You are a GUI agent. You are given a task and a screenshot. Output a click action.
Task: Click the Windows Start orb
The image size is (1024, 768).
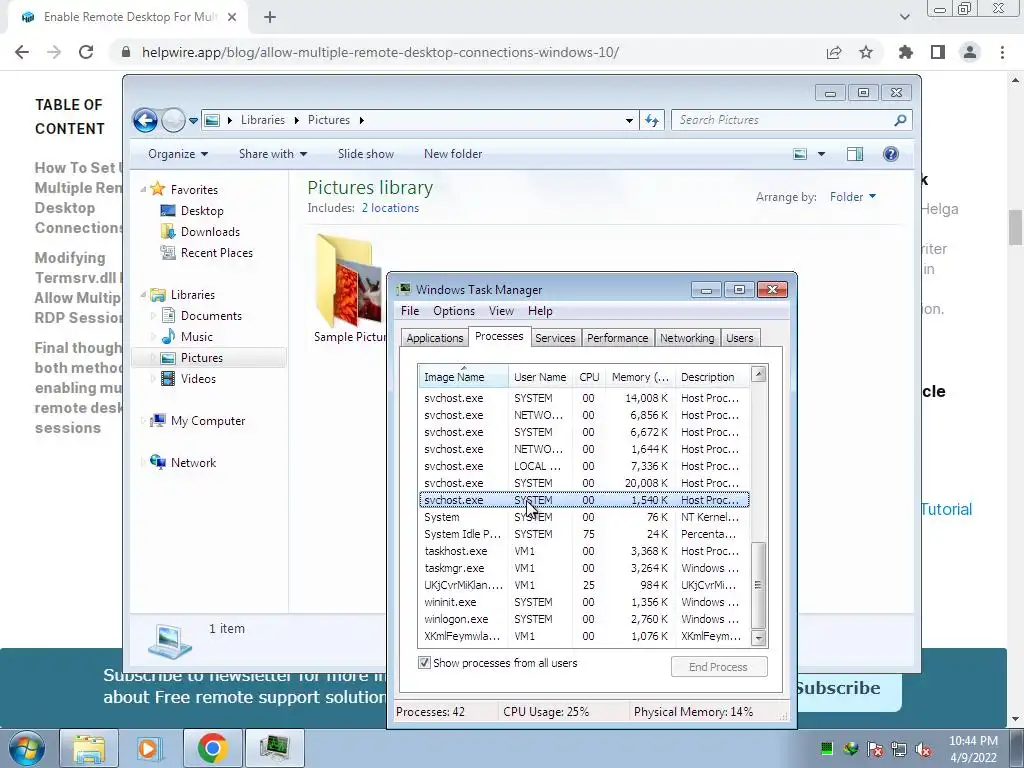coord(26,748)
